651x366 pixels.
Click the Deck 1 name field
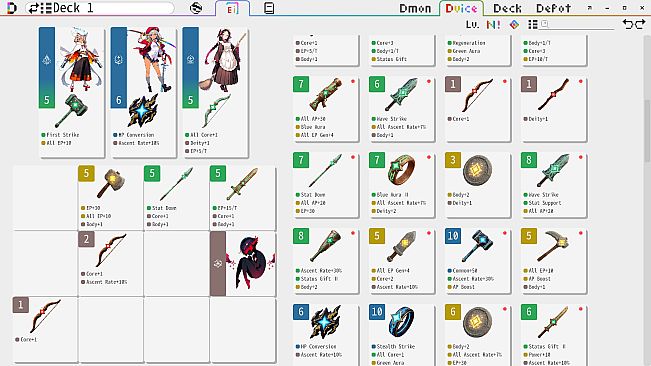pyautogui.click(x=112, y=8)
